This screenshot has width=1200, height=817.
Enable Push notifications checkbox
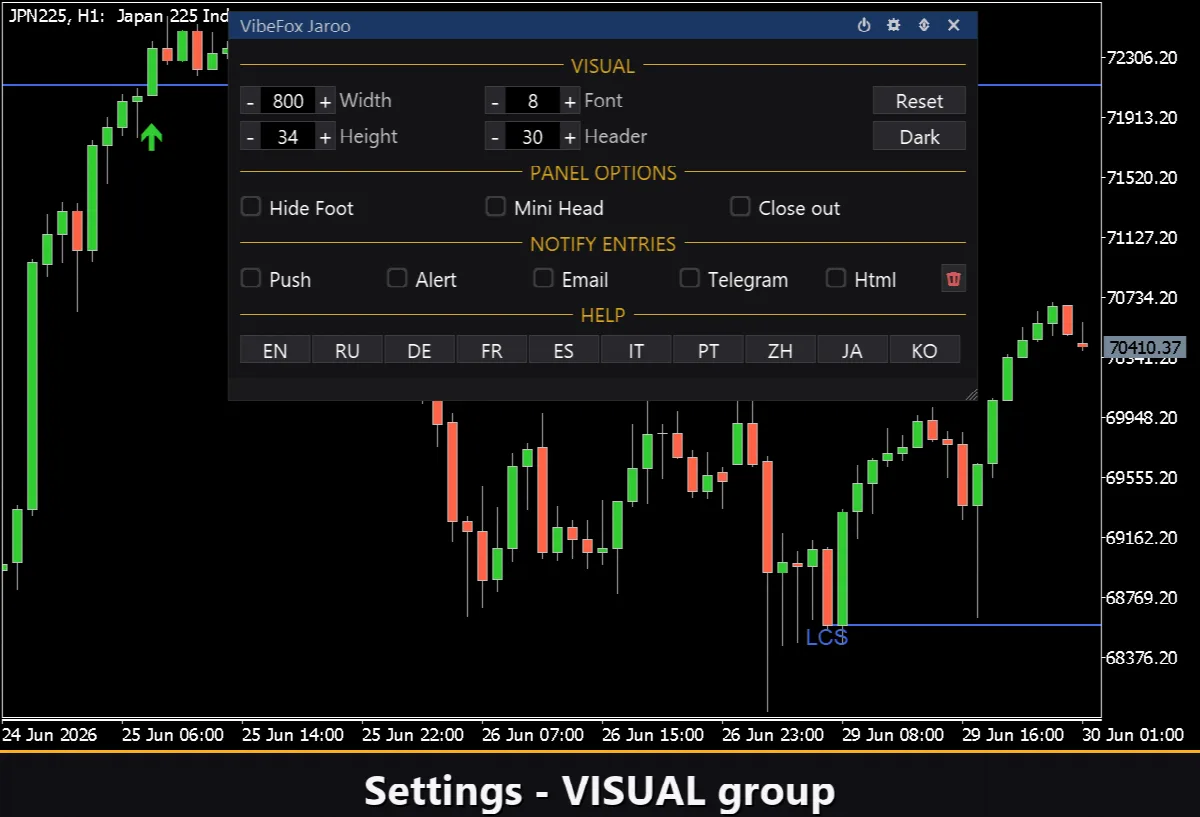point(251,278)
